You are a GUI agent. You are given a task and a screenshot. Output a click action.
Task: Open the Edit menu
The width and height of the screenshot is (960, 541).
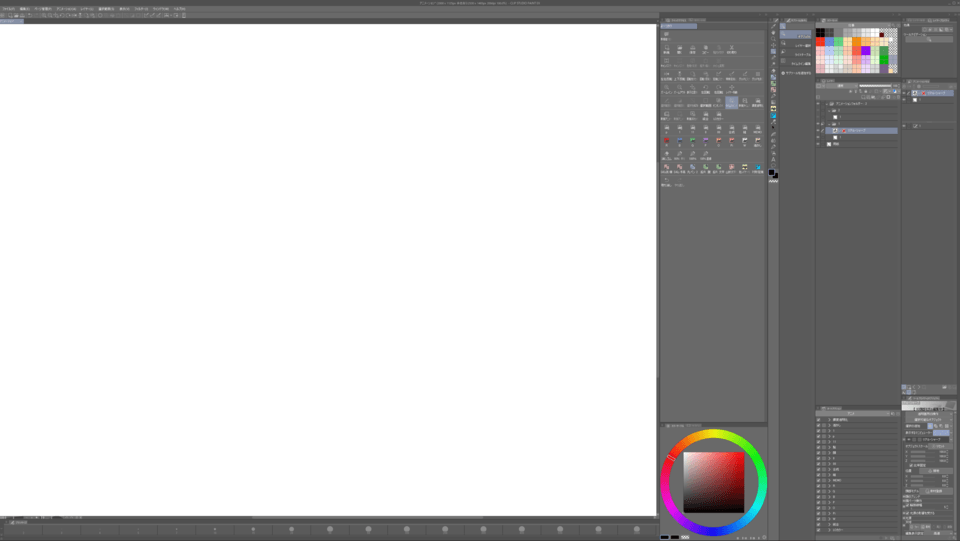[x=24, y=9]
